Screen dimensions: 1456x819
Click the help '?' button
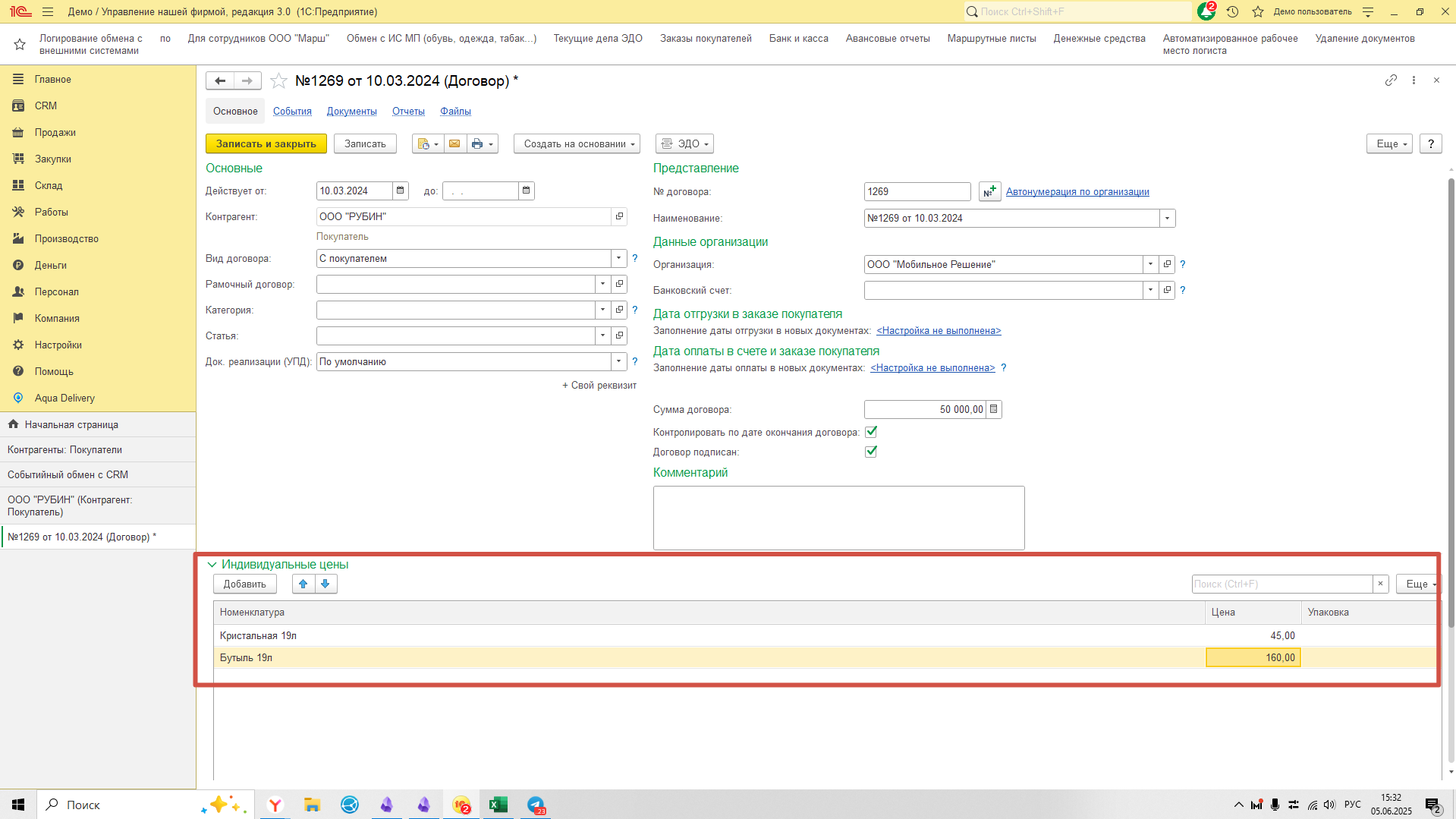pyautogui.click(x=1431, y=143)
